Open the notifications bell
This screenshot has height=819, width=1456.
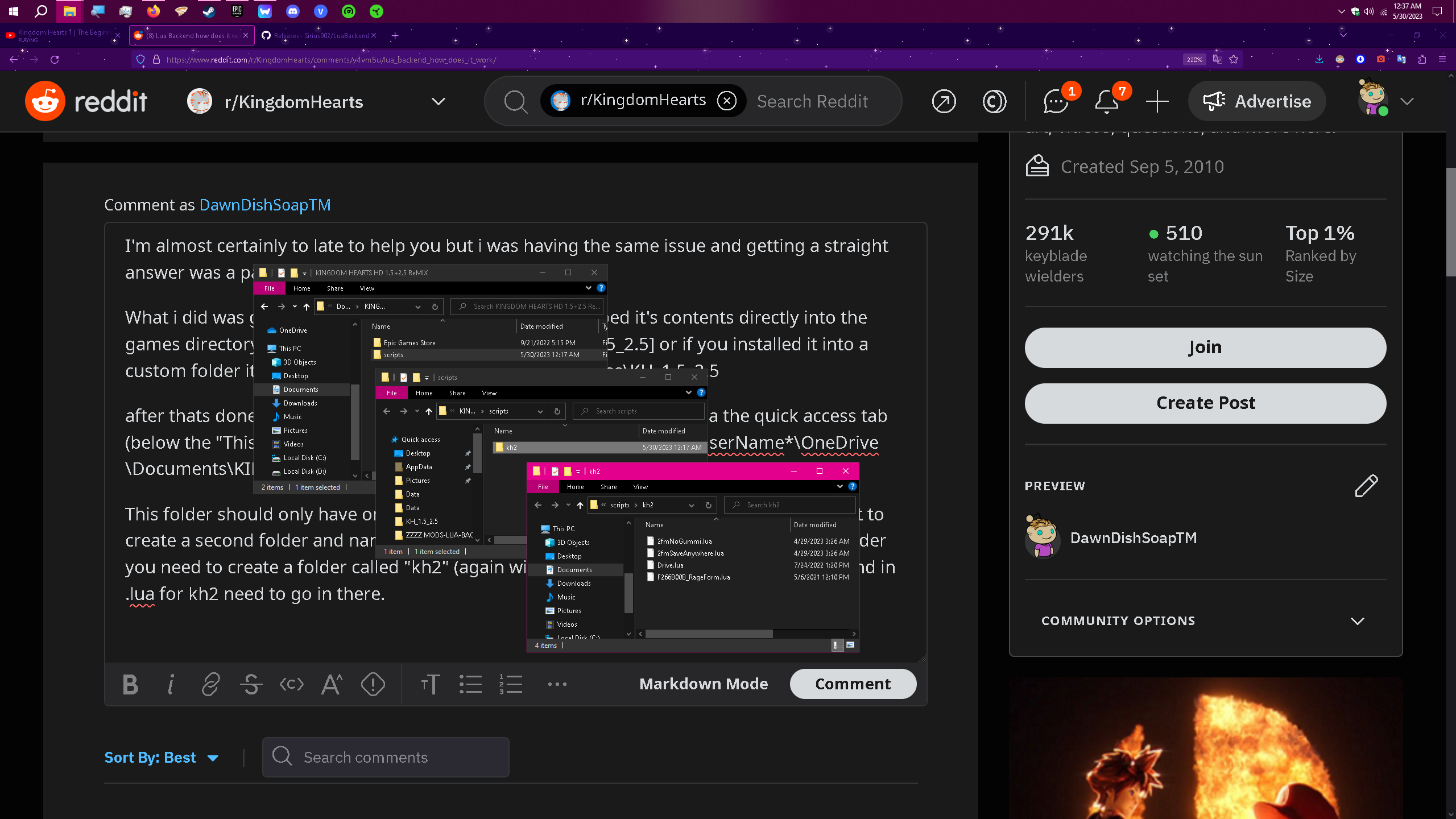(x=1106, y=101)
